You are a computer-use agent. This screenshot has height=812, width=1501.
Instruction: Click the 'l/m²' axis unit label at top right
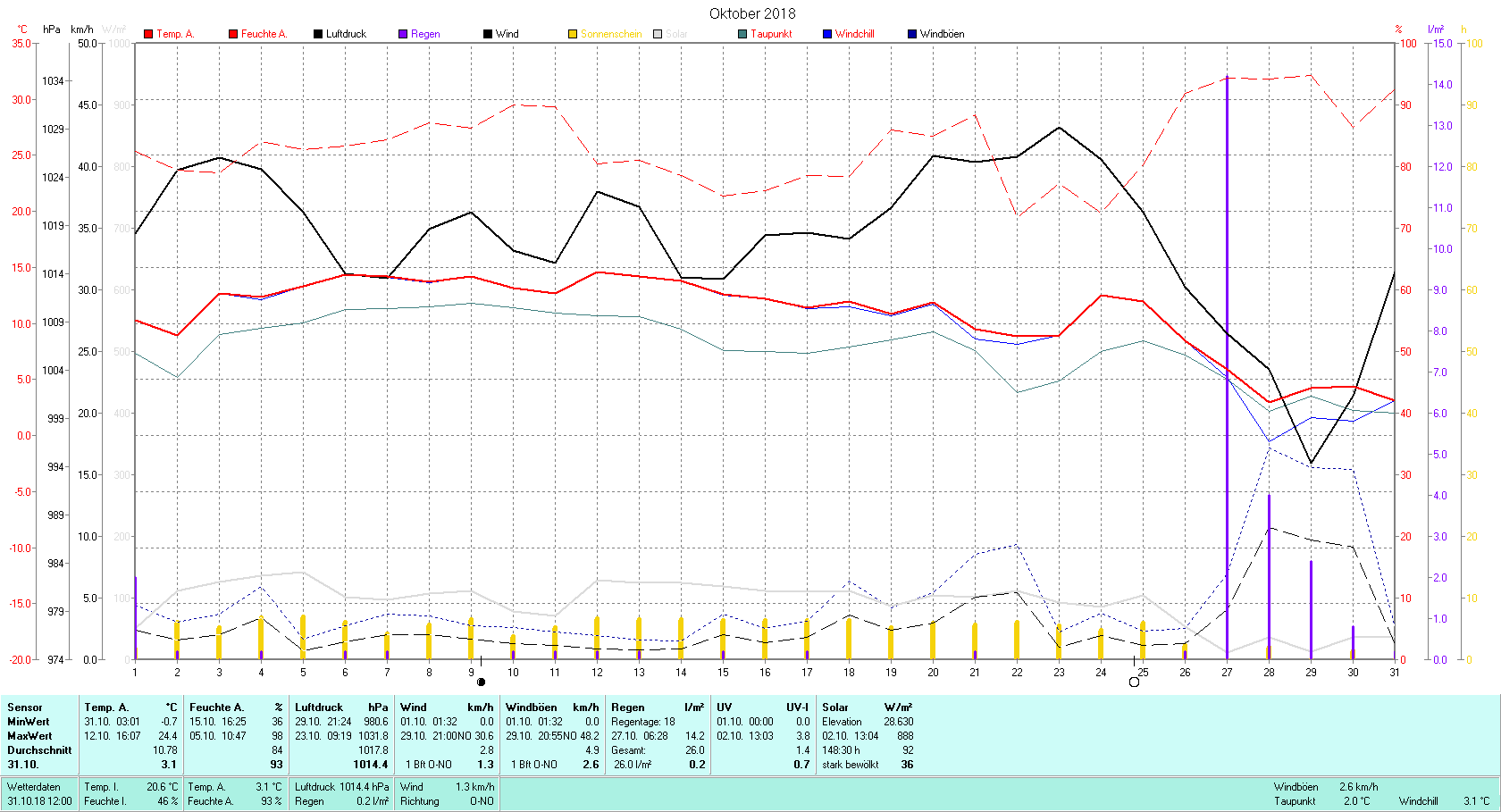[x=1436, y=29]
